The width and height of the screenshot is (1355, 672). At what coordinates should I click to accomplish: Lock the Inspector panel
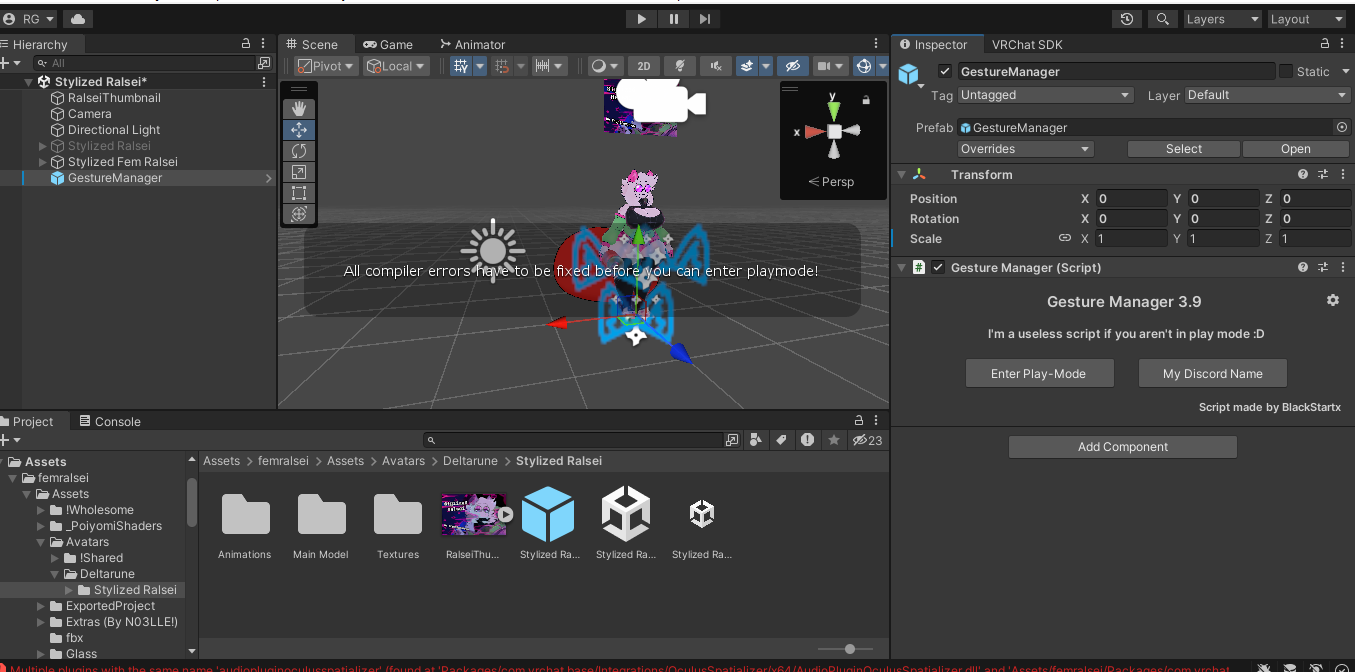1325,44
